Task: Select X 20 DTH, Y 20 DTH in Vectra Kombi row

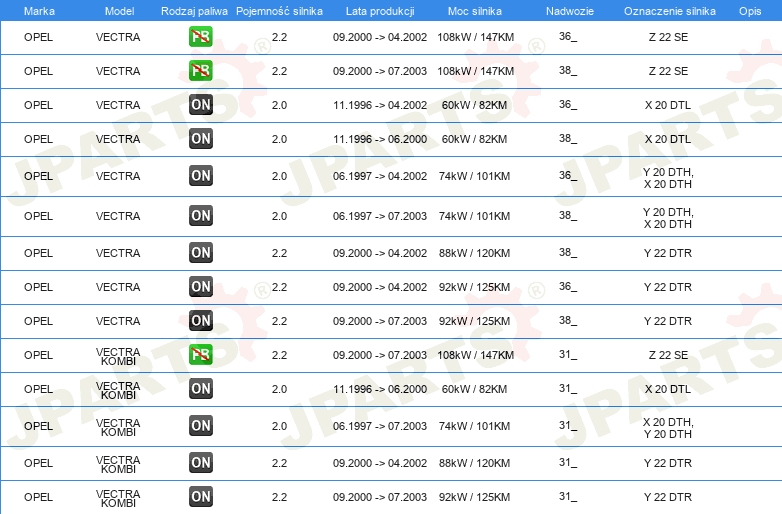Action: point(668,428)
